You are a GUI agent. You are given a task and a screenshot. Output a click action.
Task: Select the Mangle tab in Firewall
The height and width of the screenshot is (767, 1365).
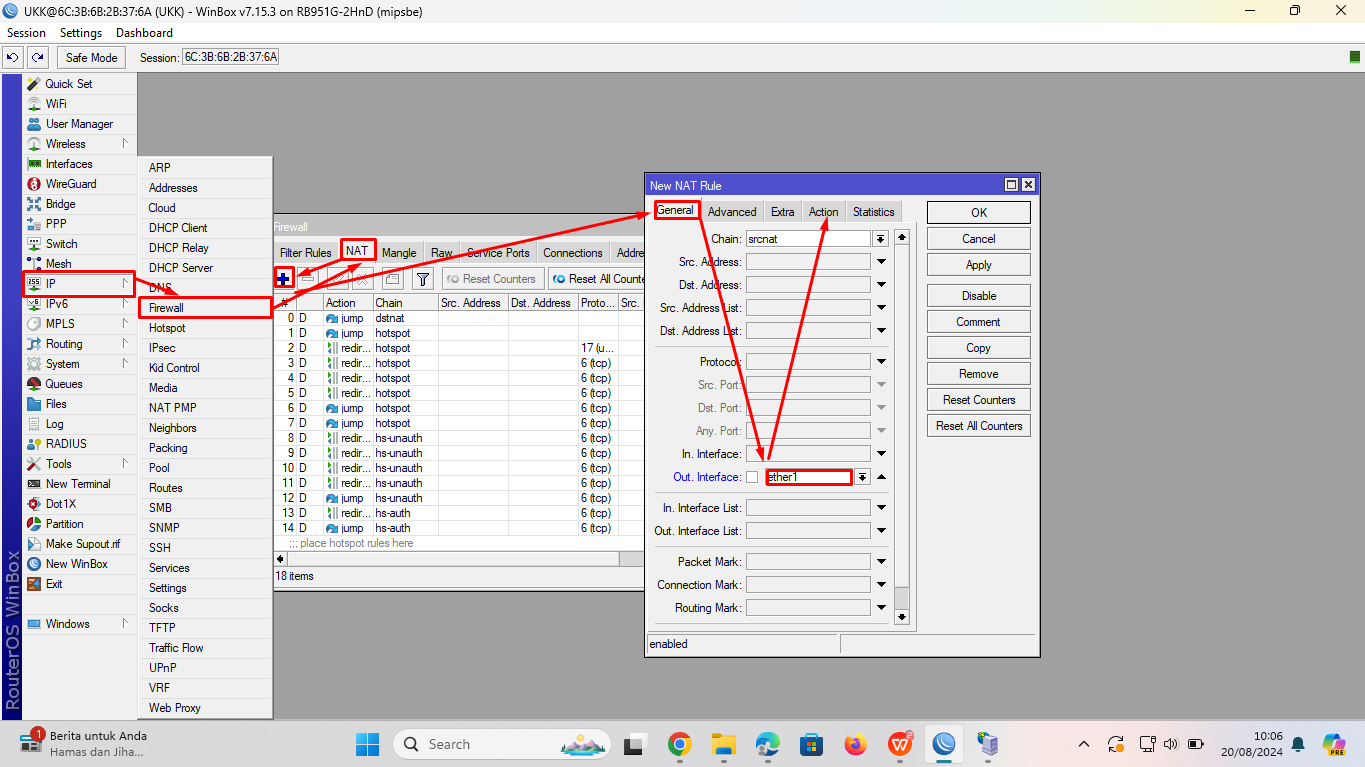(x=399, y=253)
